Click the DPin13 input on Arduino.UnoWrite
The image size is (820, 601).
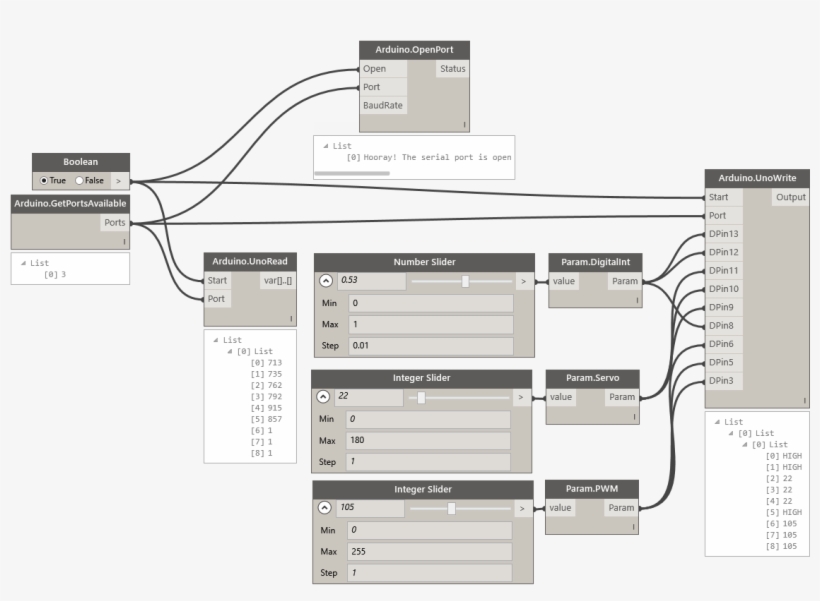[x=724, y=234]
